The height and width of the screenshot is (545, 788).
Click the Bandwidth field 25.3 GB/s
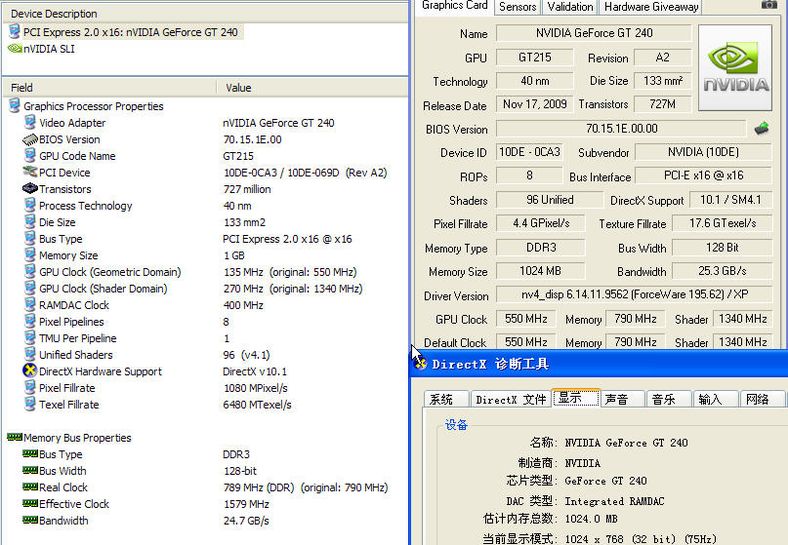tap(722, 271)
